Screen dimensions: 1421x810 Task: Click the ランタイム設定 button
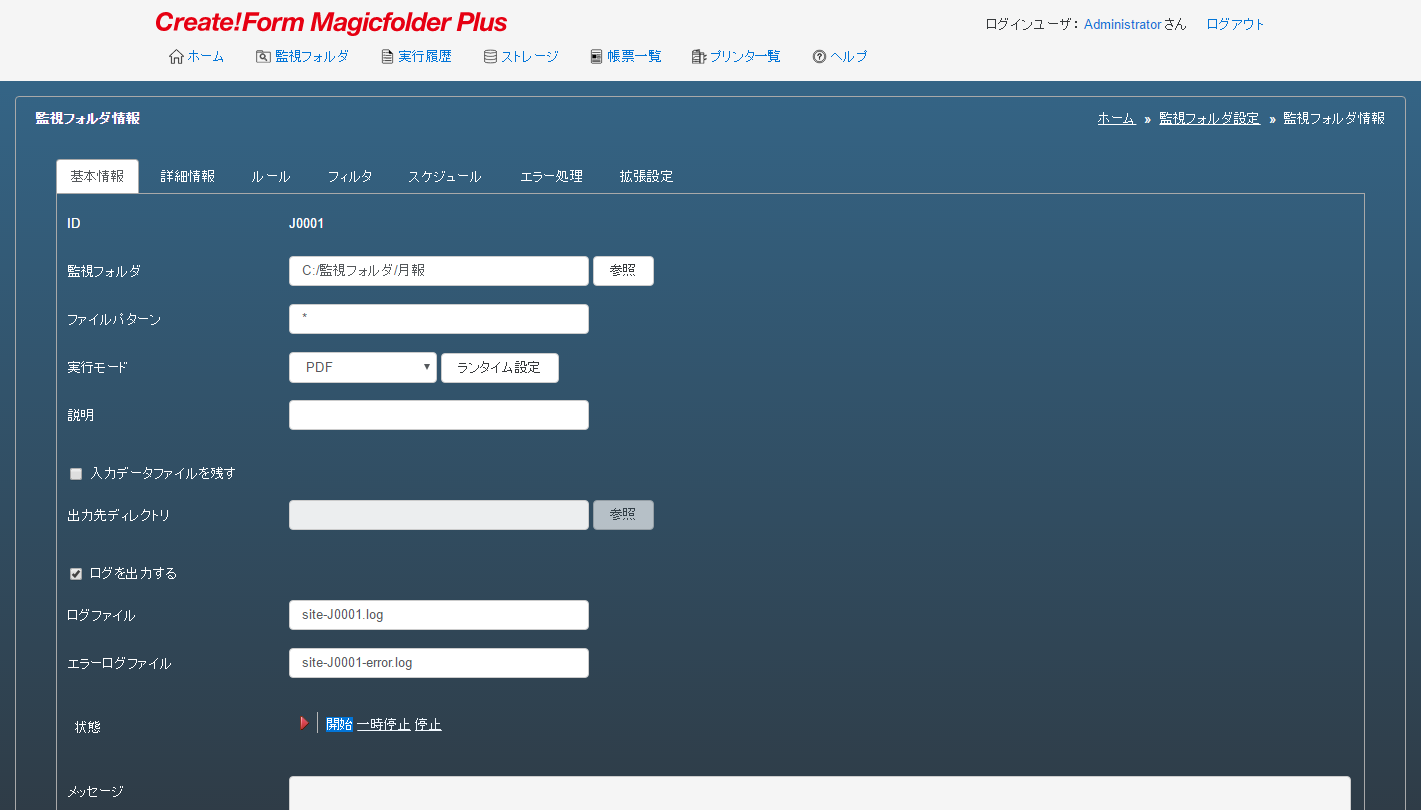coord(499,367)
